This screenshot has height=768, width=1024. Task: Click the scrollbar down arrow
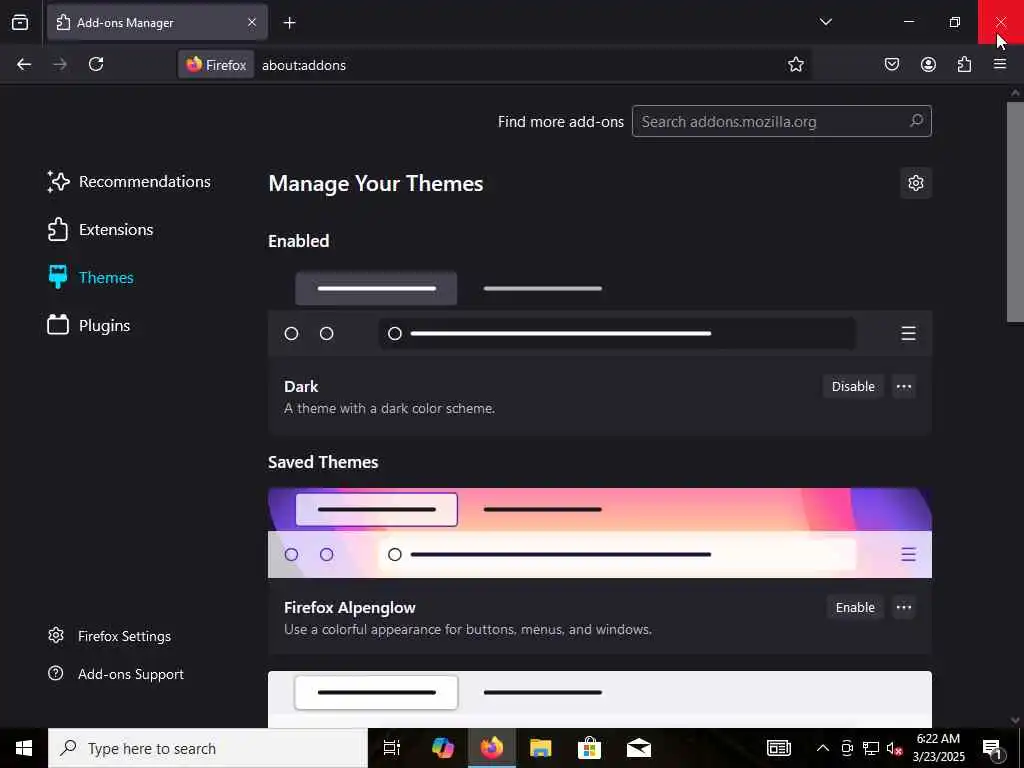pos(1015,720)
